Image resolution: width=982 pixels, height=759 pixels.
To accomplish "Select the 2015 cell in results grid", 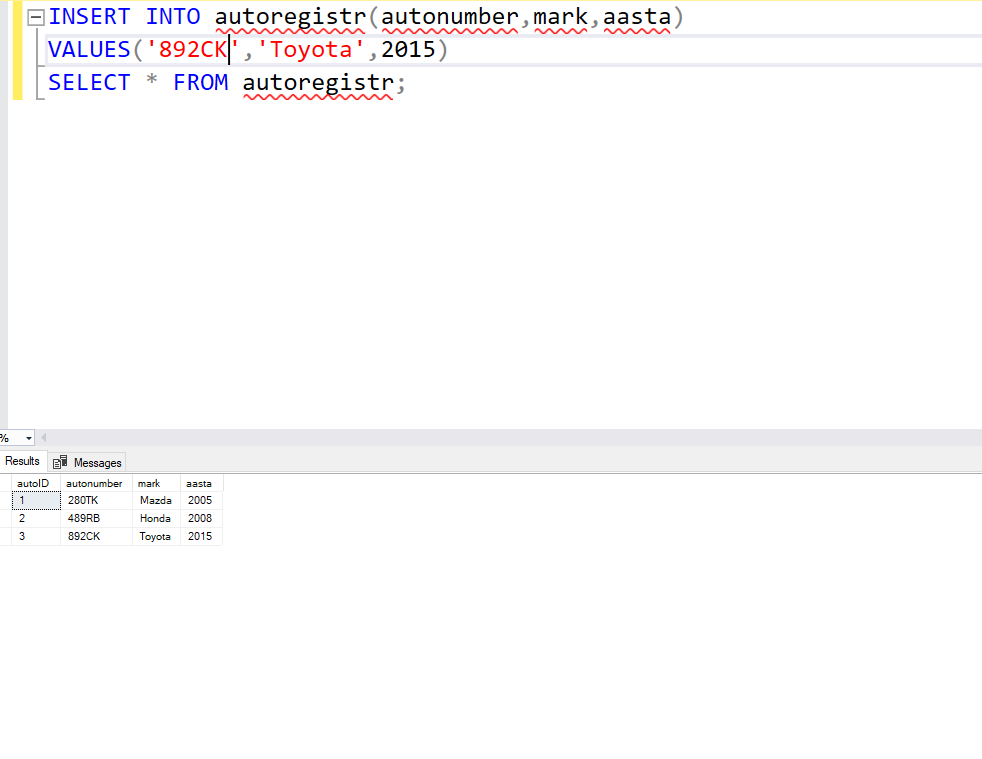I will [x=201, y=537].
